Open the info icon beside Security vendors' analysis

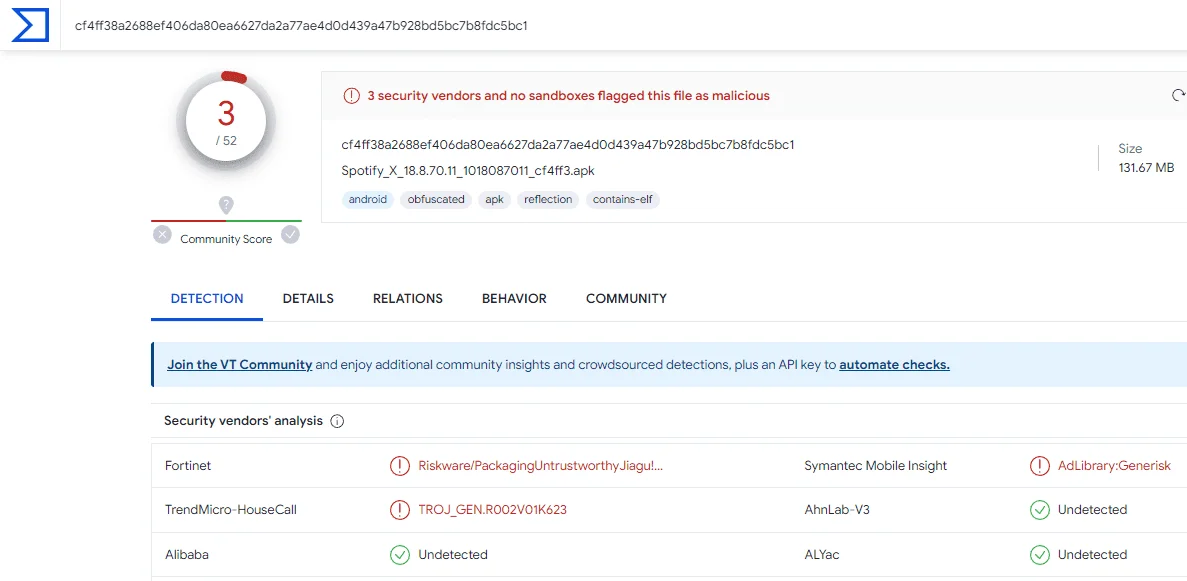click(338, 421)
